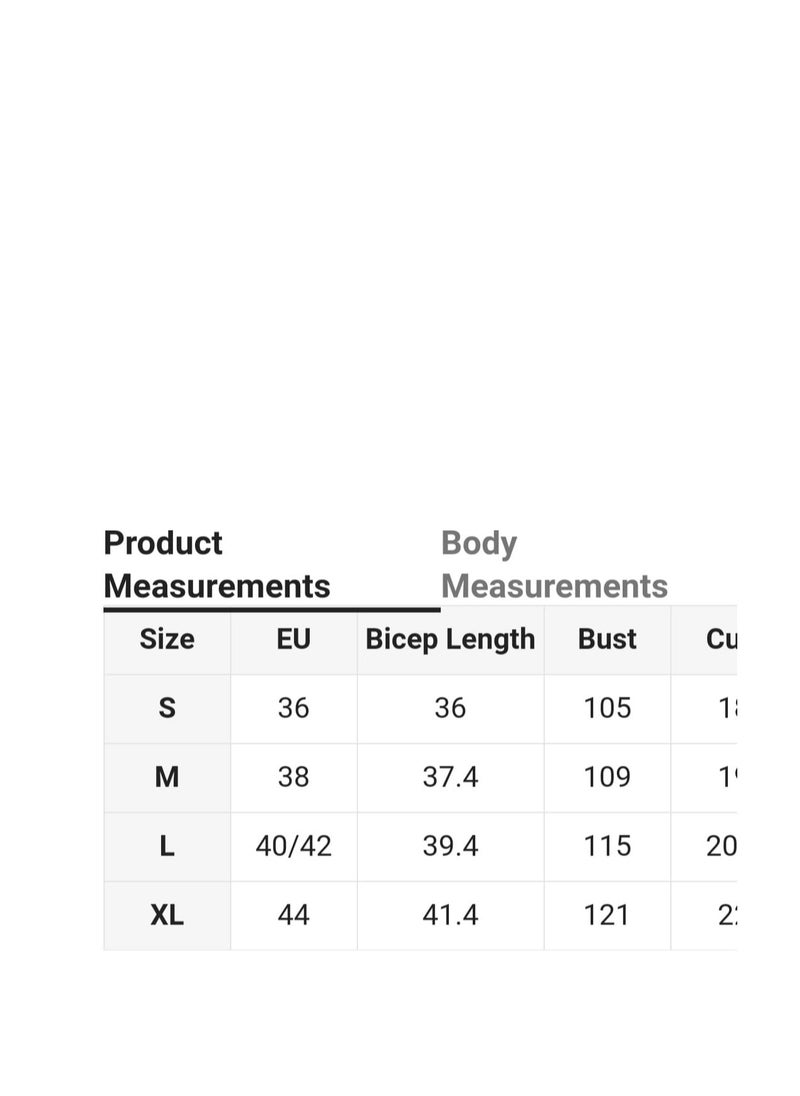This screenshot has height=1096, width=800.
Task: Select the S size row label
Action: 167,709
